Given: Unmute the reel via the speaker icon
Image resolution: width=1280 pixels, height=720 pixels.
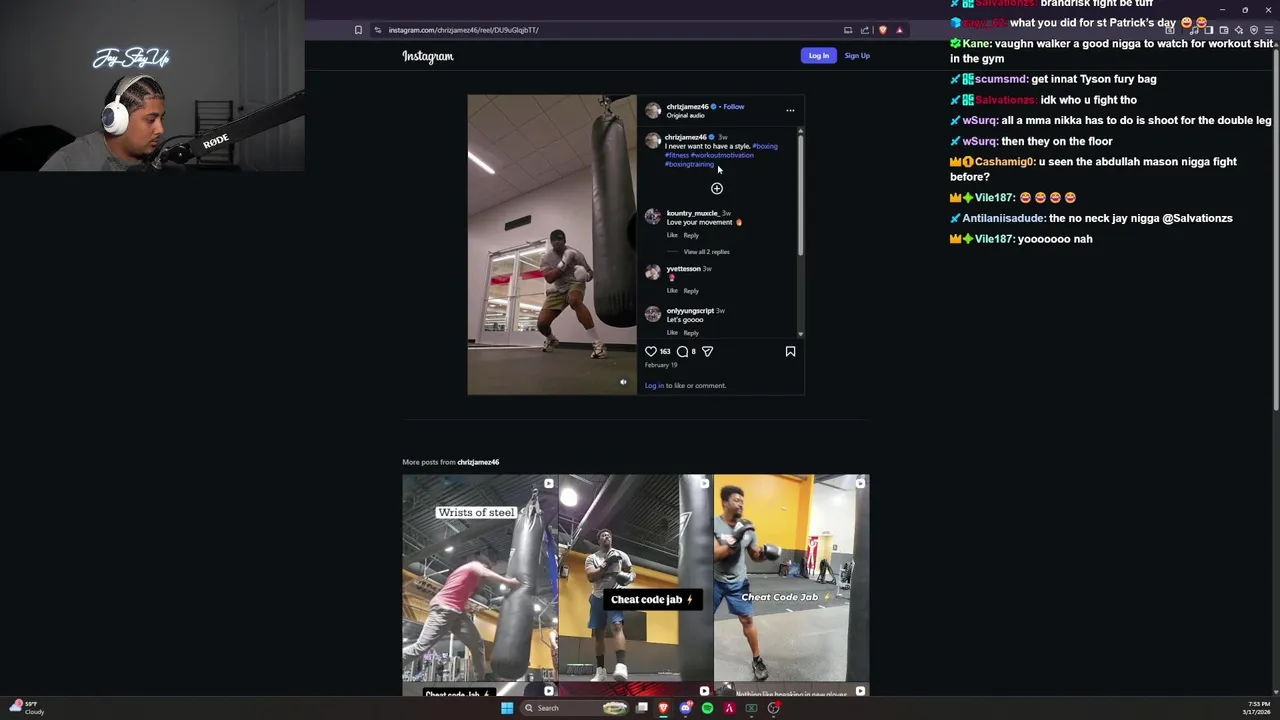Looking at the screenshot, I should (x=623, y=382).
